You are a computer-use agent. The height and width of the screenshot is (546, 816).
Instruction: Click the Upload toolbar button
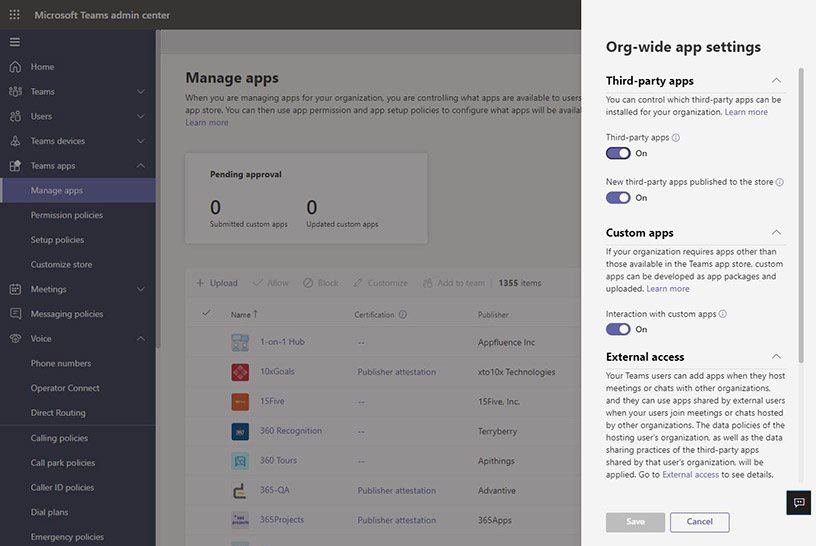pyautogui.click(x=216, y=283)
